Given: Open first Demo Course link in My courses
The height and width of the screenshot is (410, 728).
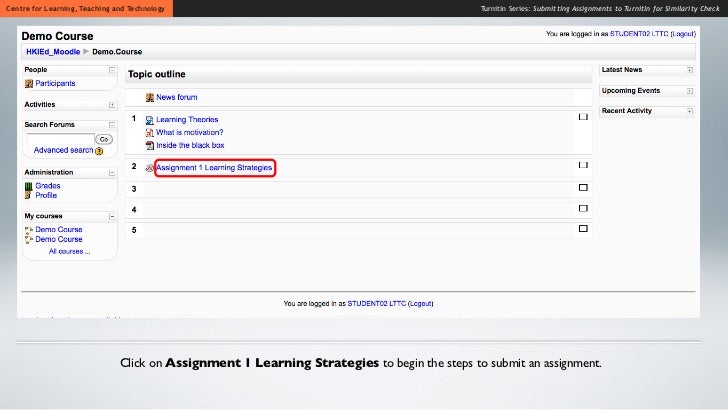Looking at the screenshot, I should [x=59, y=230].
